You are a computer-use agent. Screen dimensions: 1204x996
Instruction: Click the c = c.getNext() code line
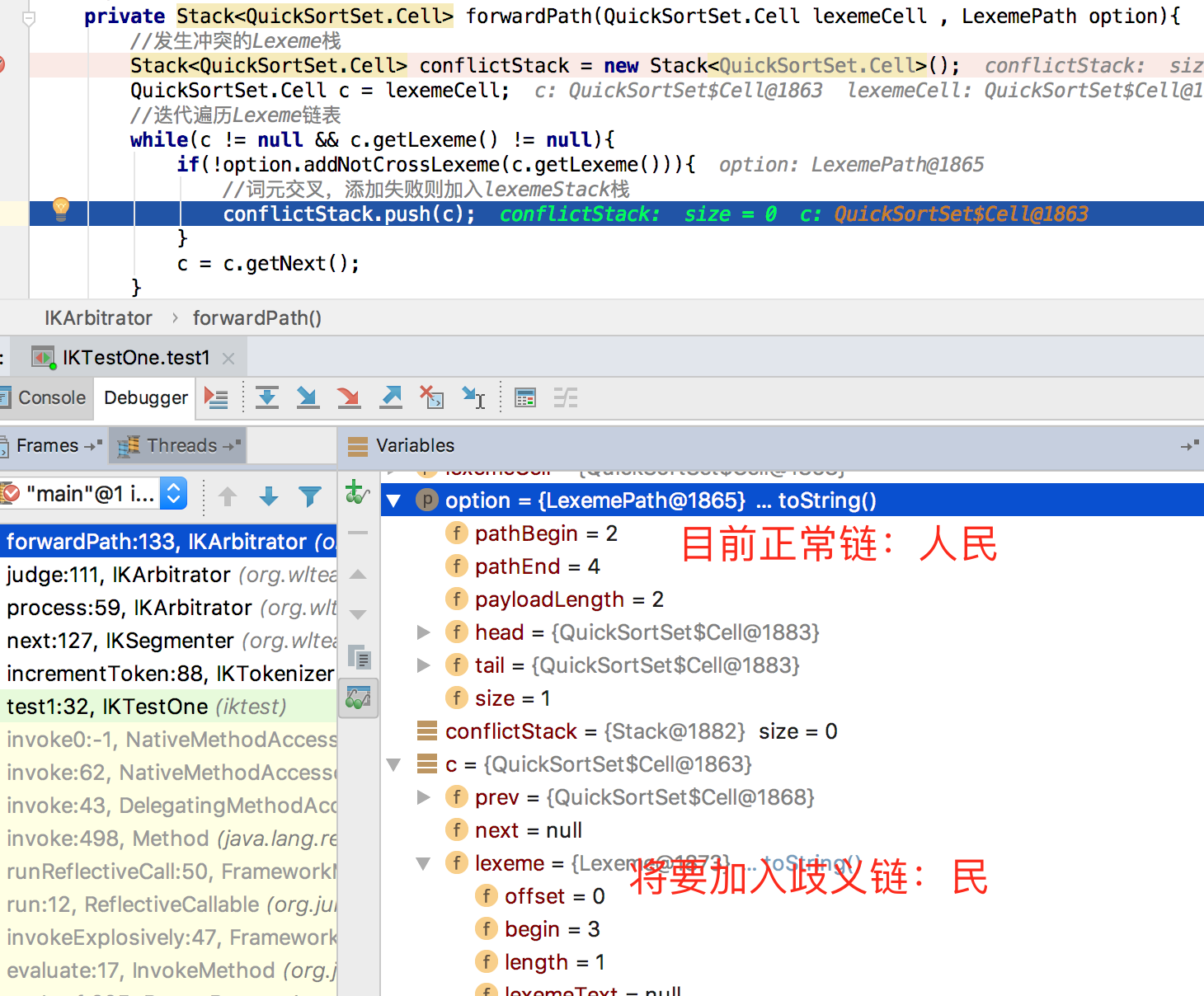pyautogui.click(x=268, y=264)
